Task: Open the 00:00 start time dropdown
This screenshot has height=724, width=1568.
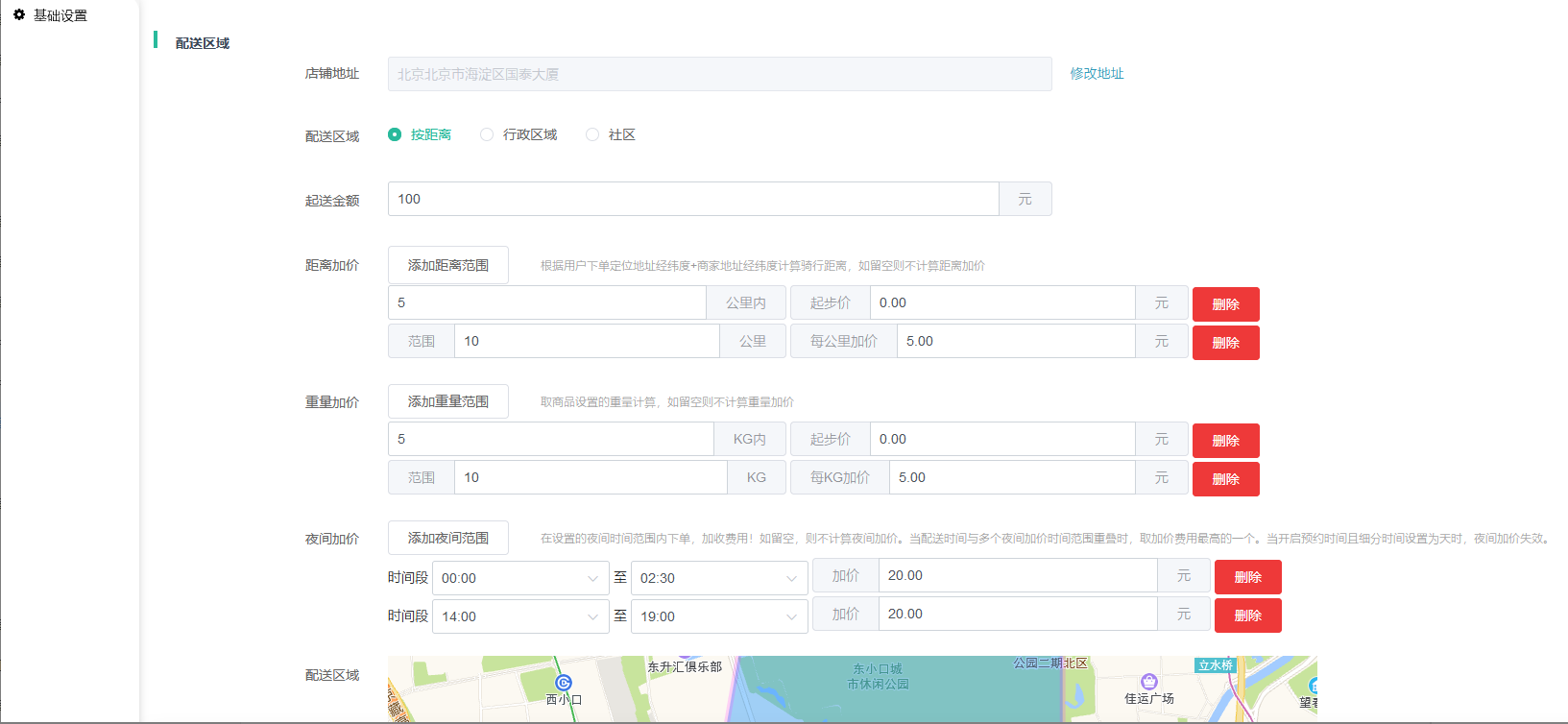Action: pos(519,578)
